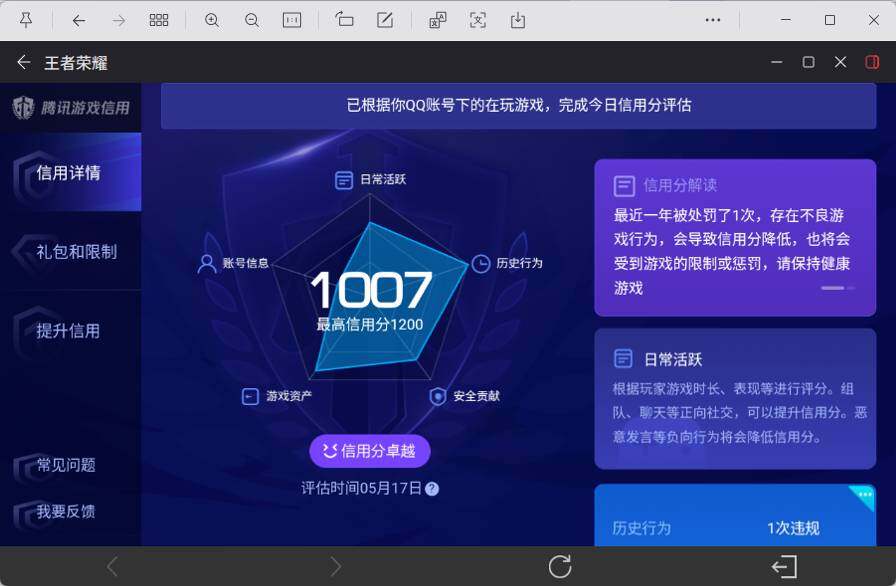
Task: Click the bottom bar exit arrow icon
Action: pos(785,567)
